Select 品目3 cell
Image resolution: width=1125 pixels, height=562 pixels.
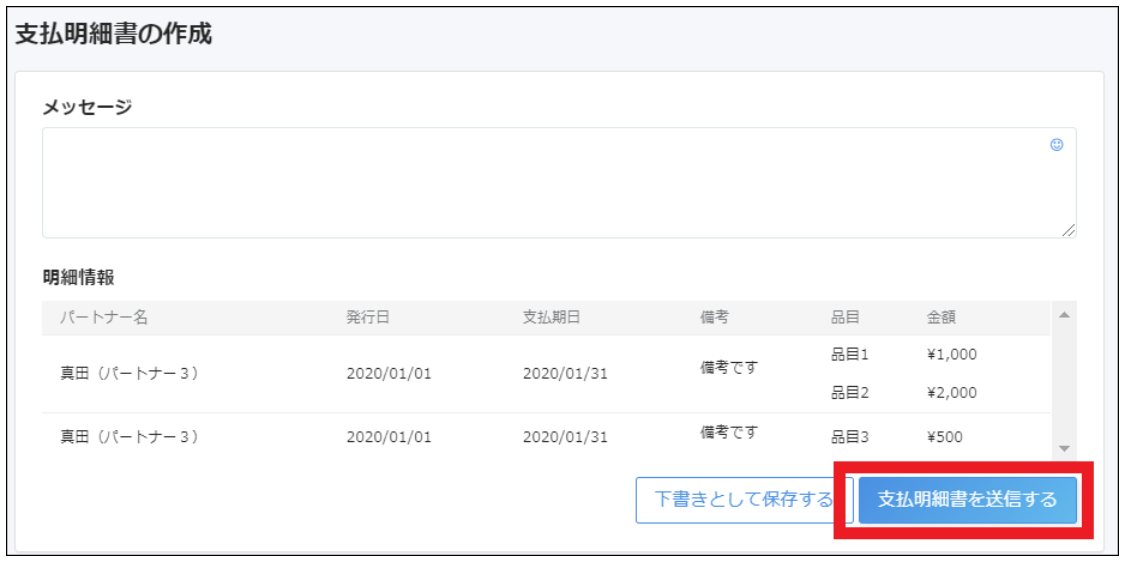click(x=849, y=436)
